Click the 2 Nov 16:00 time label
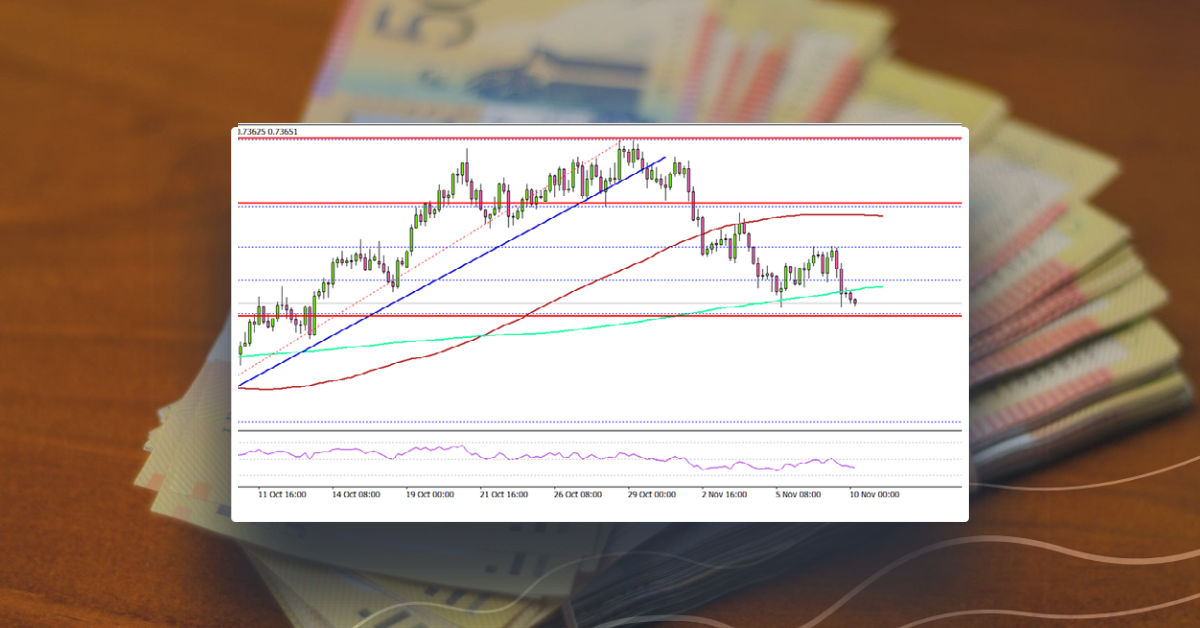Image resolution: width=1200 pixels, height=628 pixels. tap(726, 492)
